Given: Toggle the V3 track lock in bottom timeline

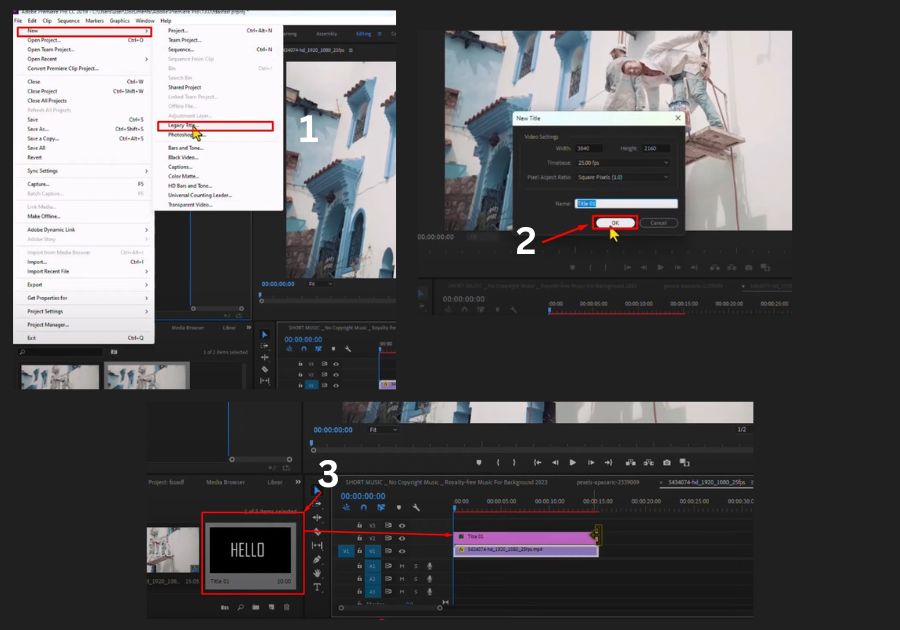Looking at the screenshot, I should [x=359, y=526].
